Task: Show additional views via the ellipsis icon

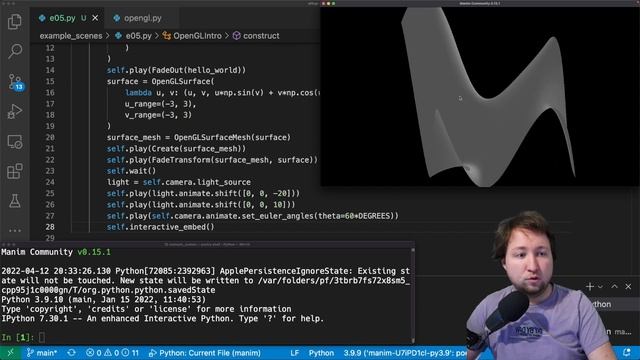Action: tap(15, 231)
